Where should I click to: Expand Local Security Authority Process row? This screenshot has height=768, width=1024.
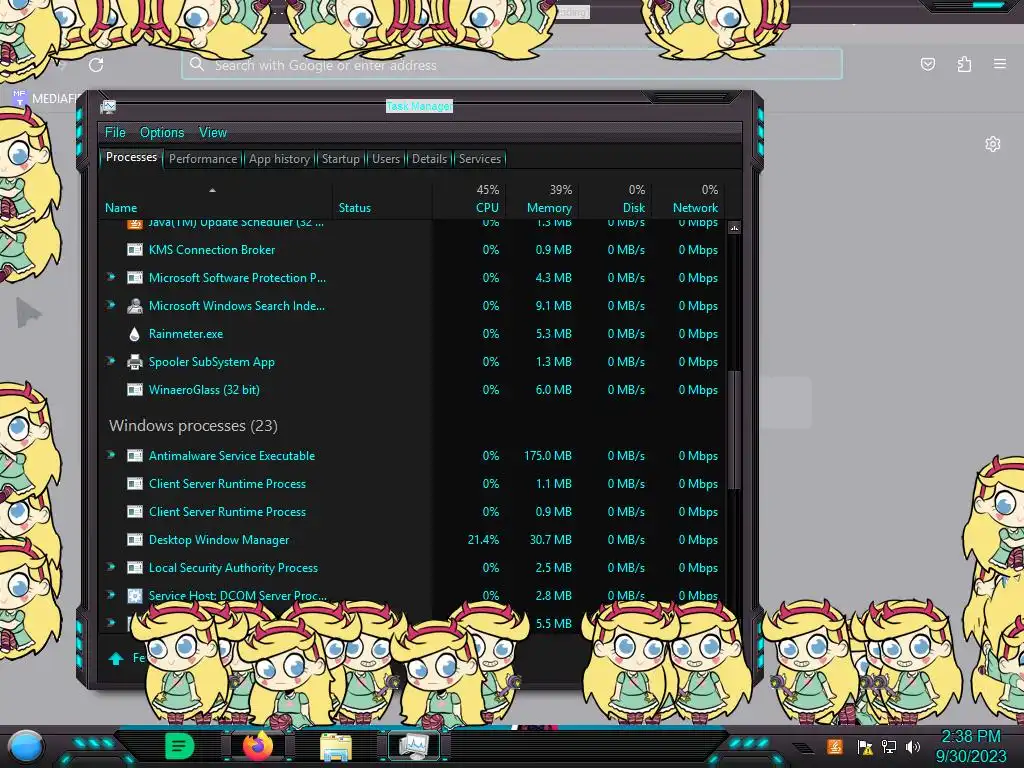(x=111, y=568)
